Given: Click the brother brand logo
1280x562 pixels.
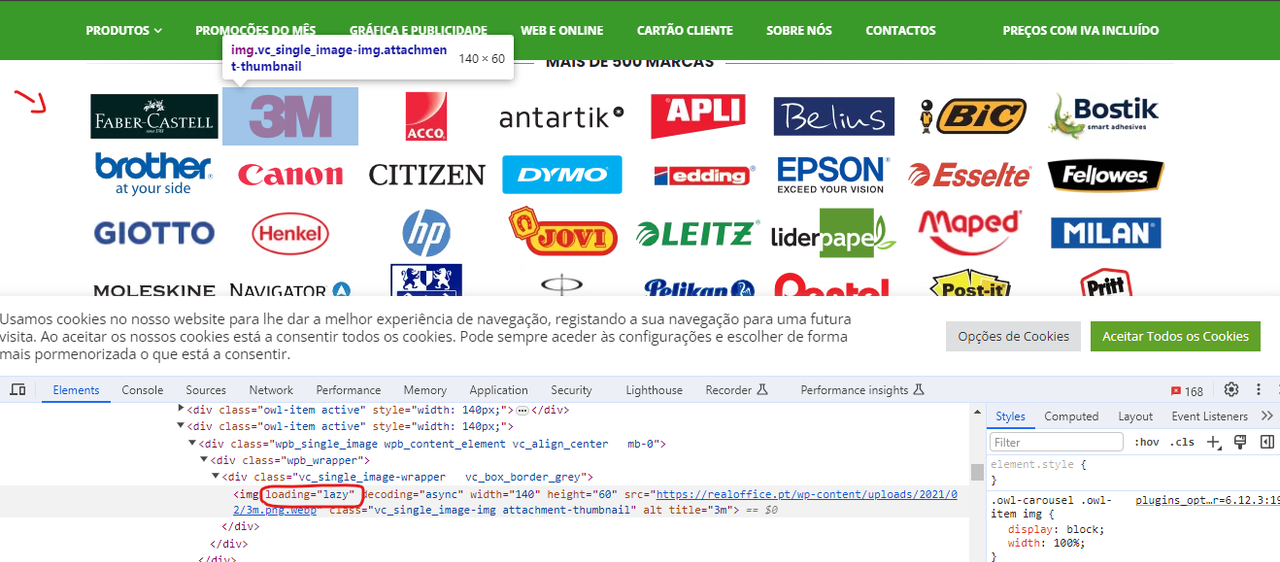Looking at the screenshot, I should click(154, 174).
